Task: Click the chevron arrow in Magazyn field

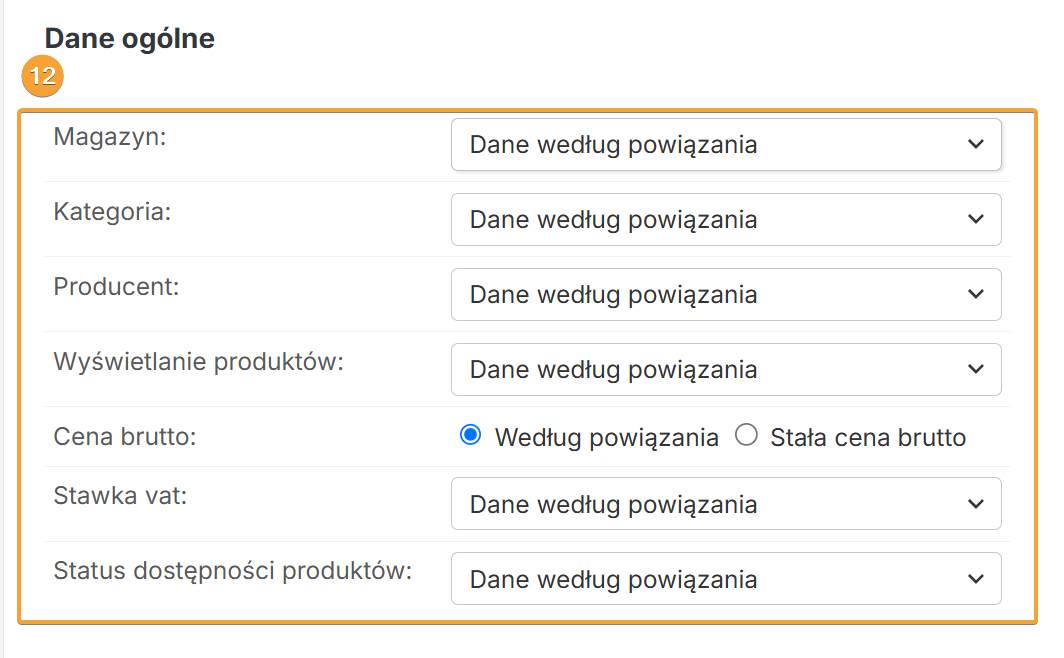Action: [x=976, y=145]
